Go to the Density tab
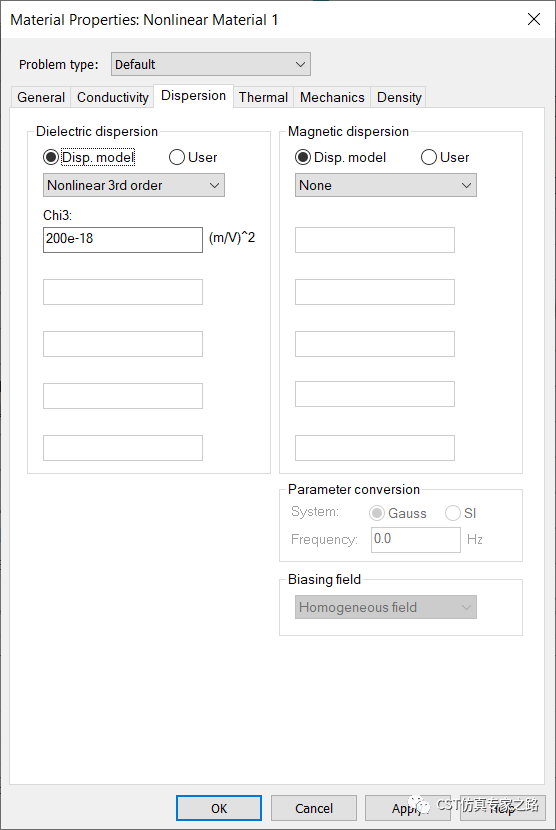 pyautogui.click(x=399, y=97)
